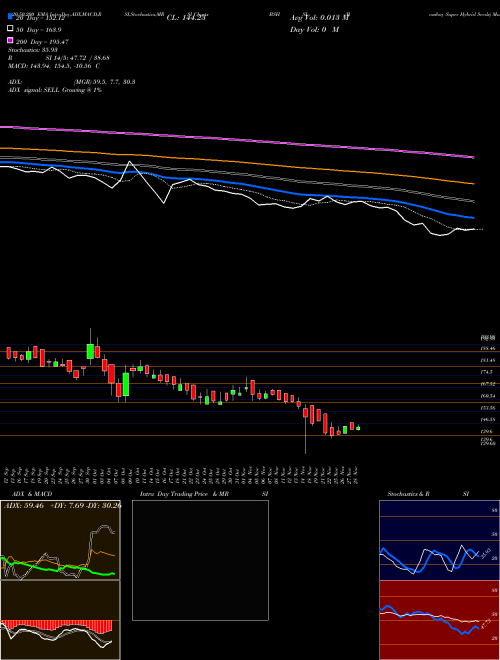Click the 'ADX & MACD' panel title
The image size is (500, 660).
[x=32, y=494]
